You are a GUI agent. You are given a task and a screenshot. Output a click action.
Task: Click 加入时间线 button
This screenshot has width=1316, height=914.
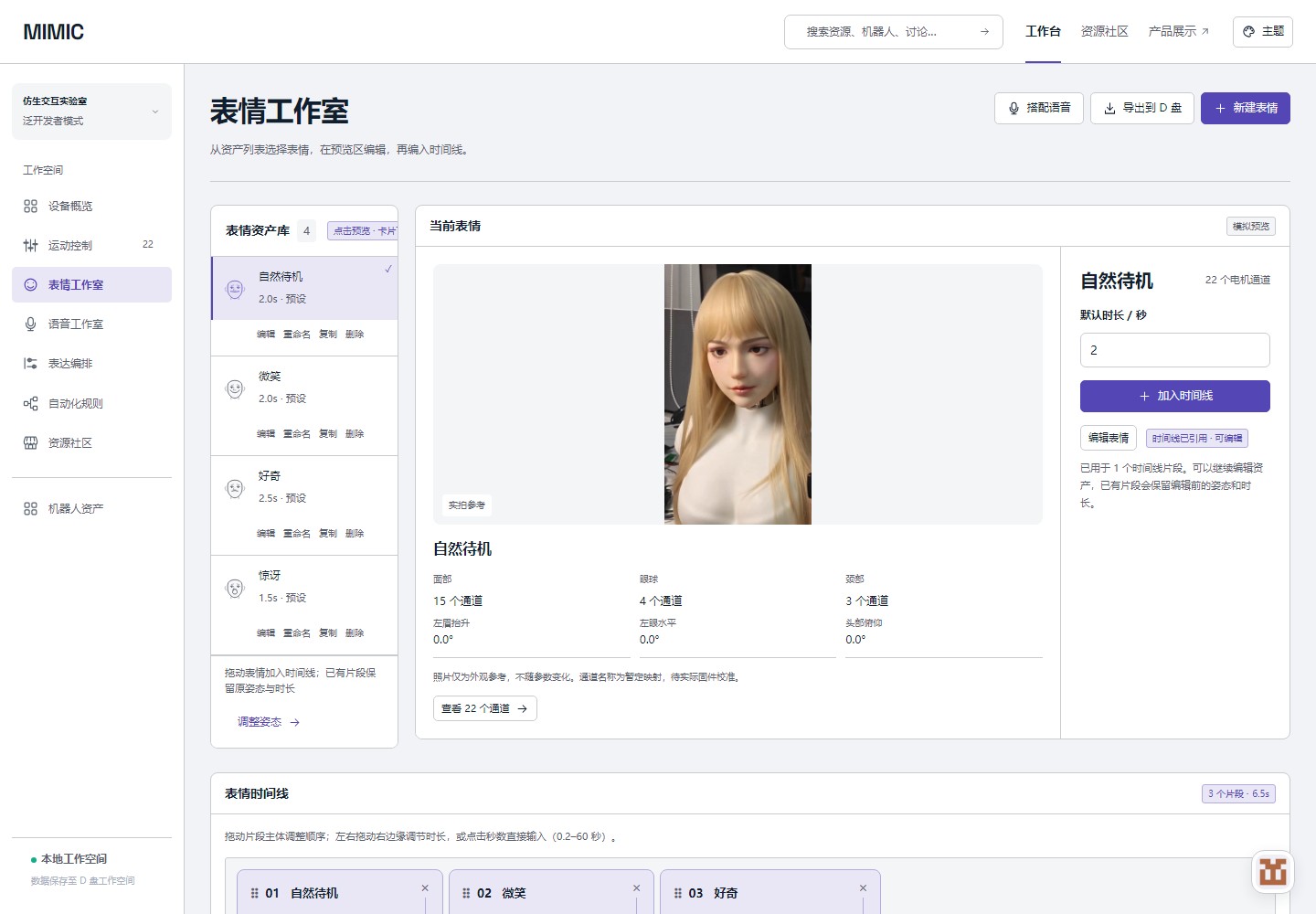[1175, 396]
